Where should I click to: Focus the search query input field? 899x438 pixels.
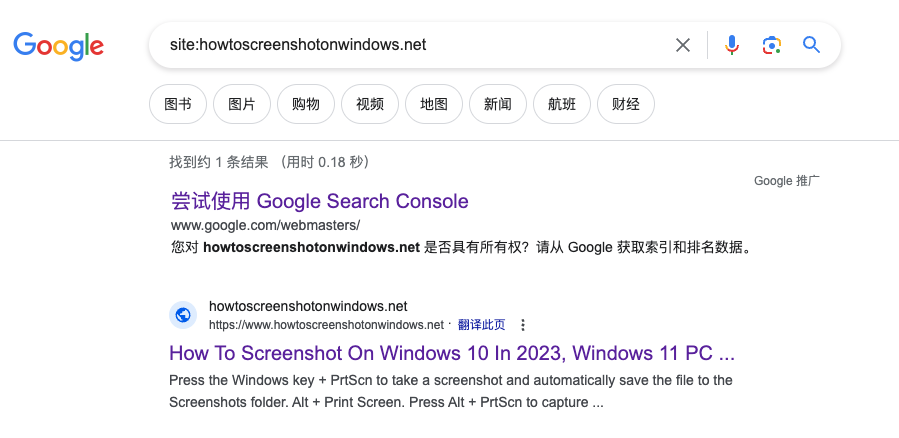pyautogui.click(x=410, y=45)
